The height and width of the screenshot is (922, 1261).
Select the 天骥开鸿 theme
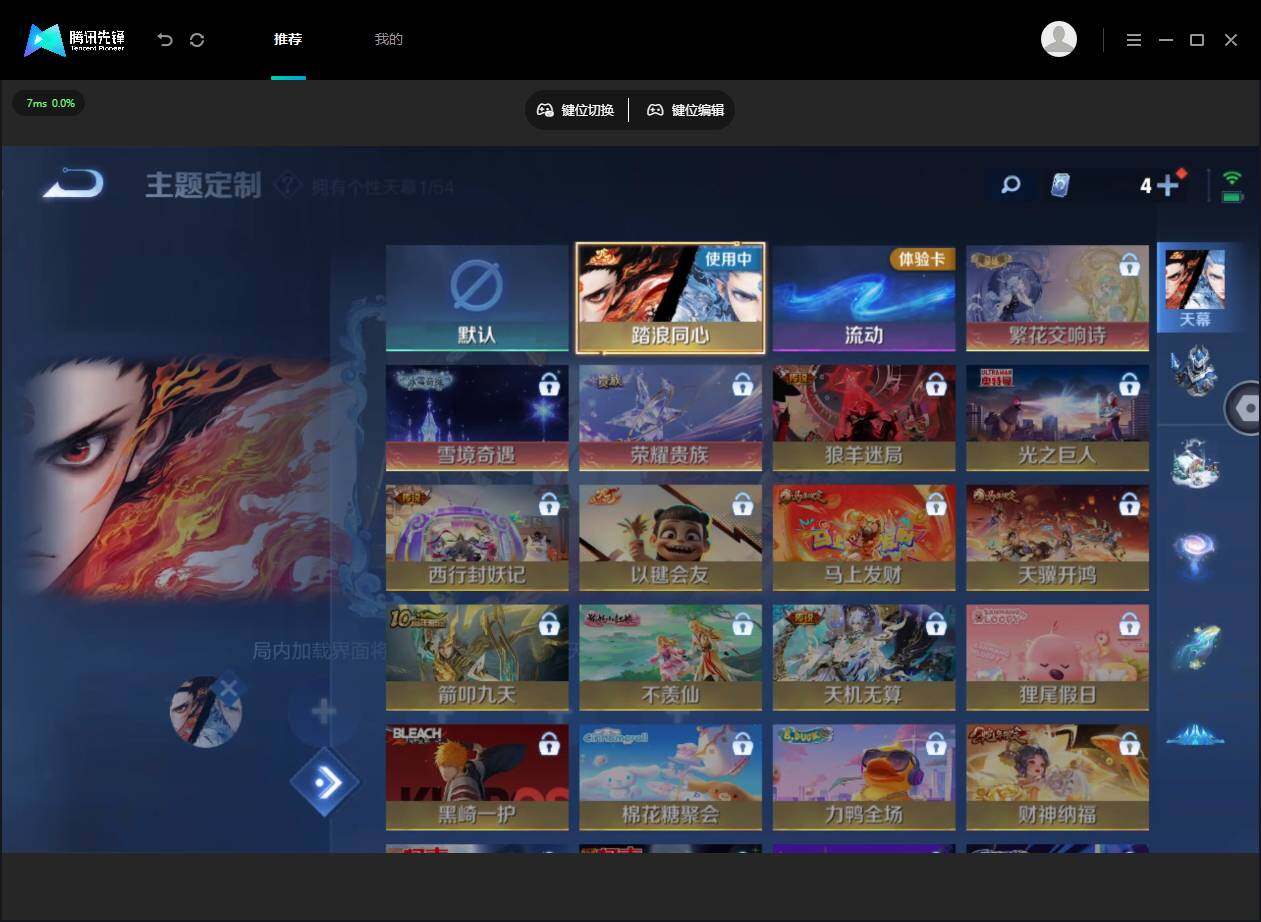pos(1057,538)
